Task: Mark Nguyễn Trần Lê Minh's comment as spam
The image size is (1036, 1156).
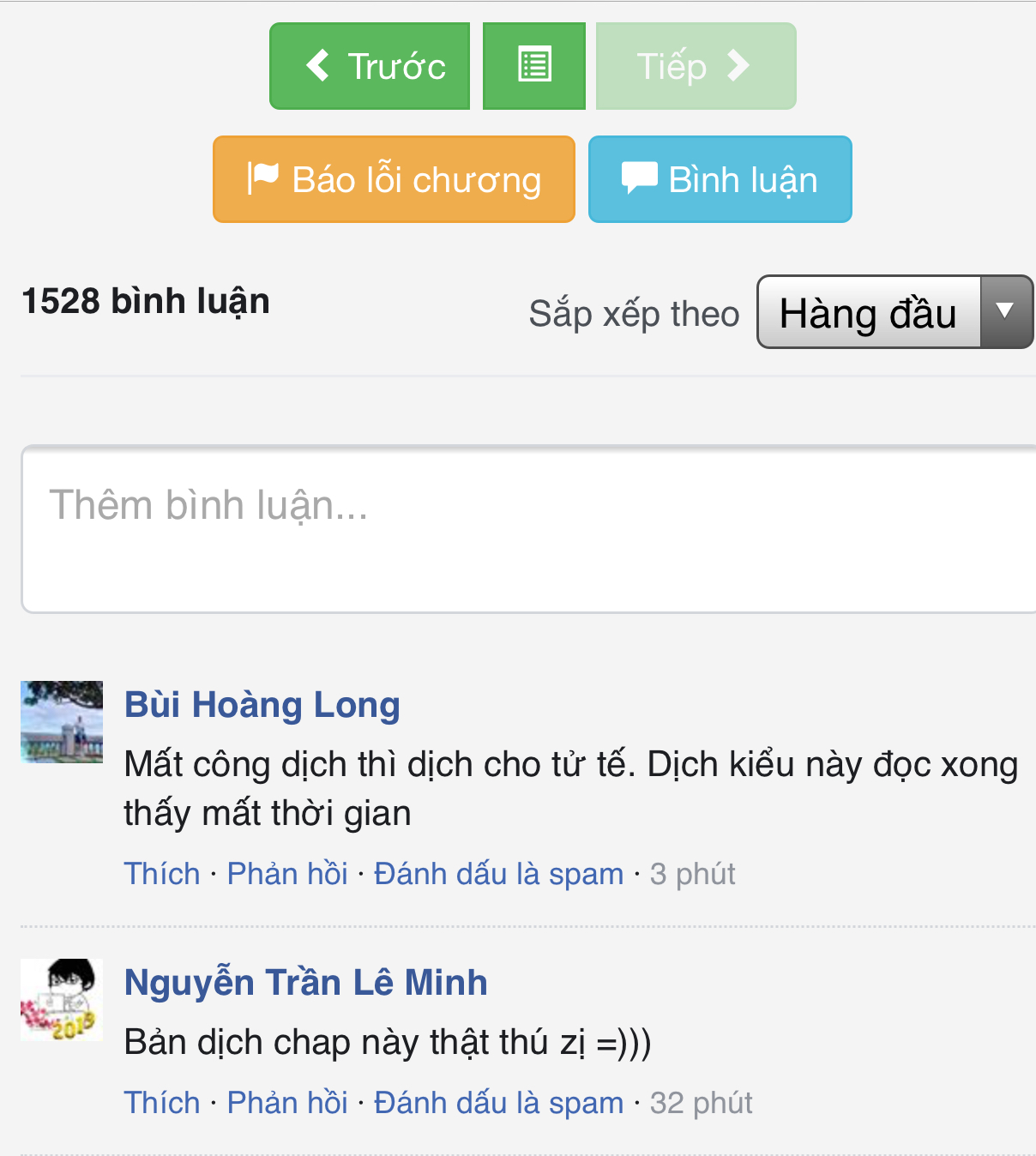Action: coord(498,1103)
